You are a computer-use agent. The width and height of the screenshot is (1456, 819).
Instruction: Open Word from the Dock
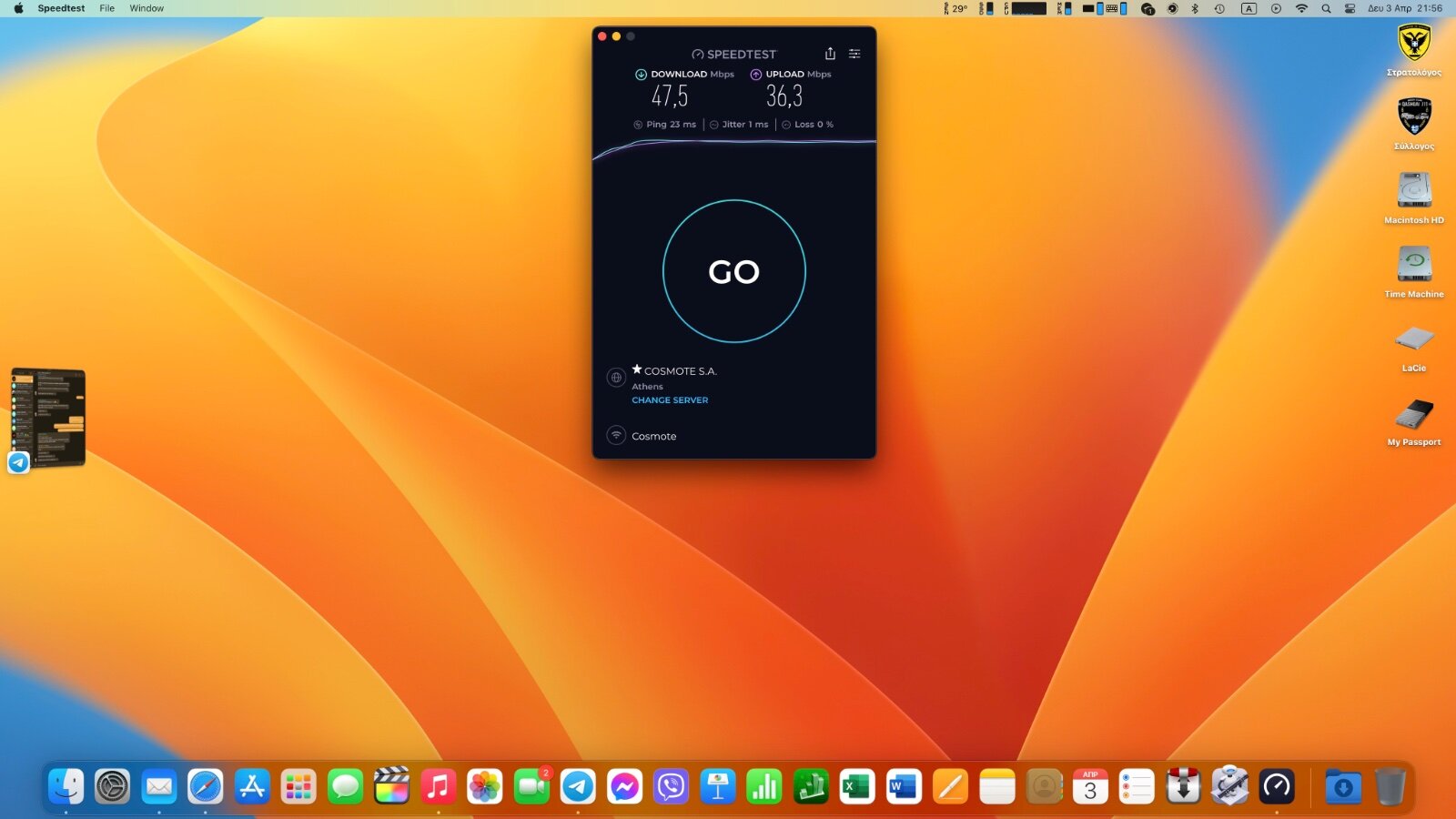pyautogui.click(x=904, y=786)
